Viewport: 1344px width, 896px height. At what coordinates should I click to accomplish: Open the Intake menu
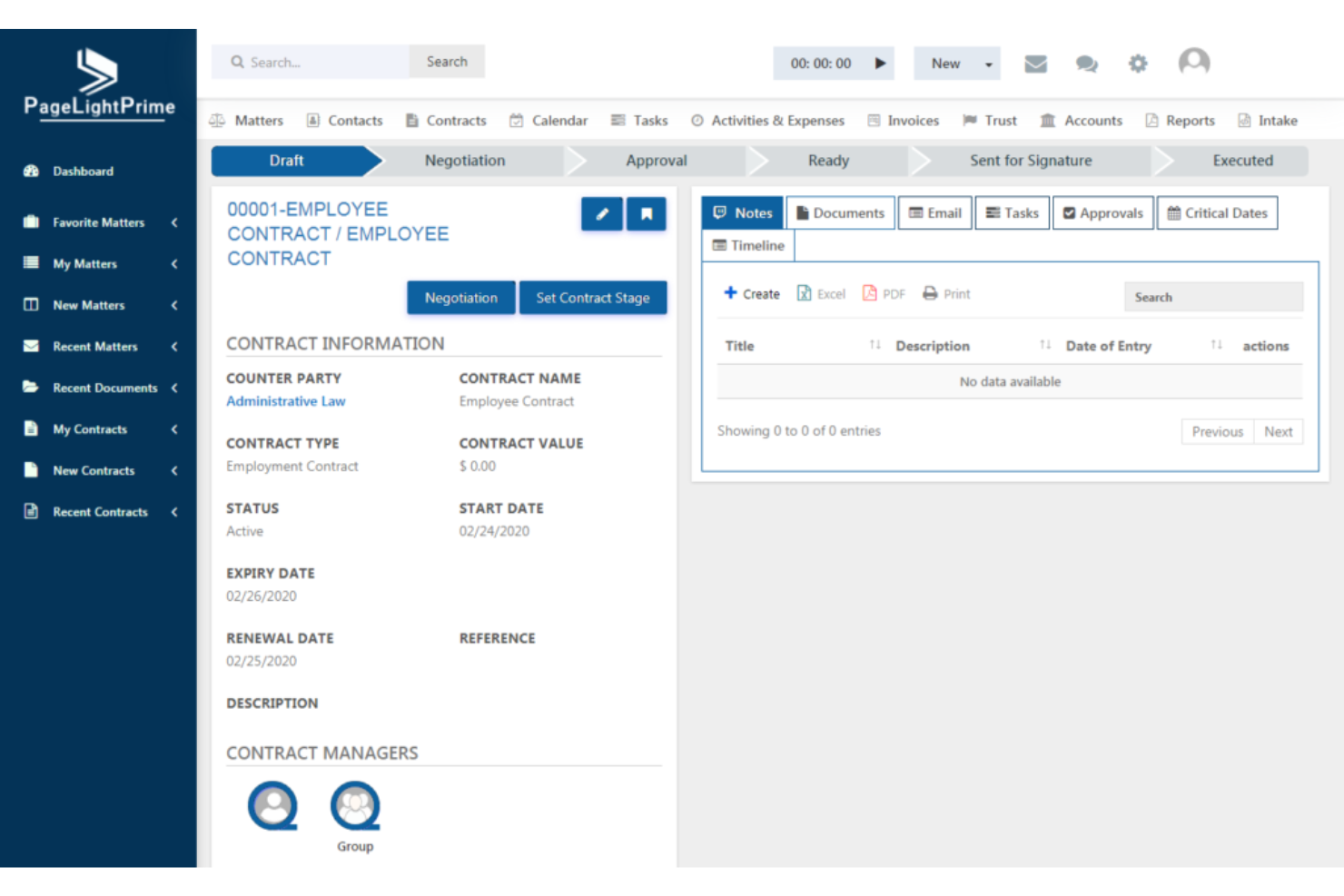tap(1268, 121)
